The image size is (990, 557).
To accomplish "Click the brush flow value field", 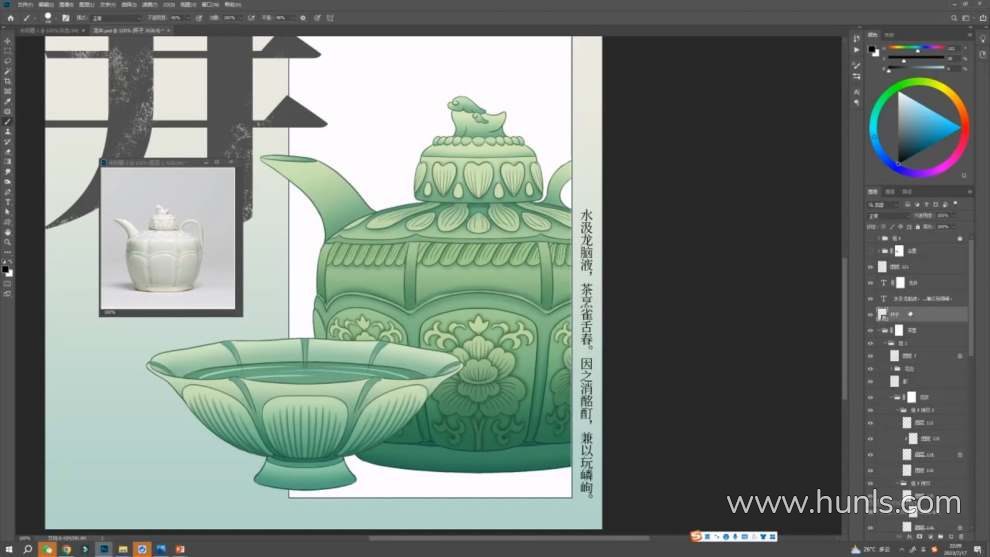I will [x=230, y=18].
